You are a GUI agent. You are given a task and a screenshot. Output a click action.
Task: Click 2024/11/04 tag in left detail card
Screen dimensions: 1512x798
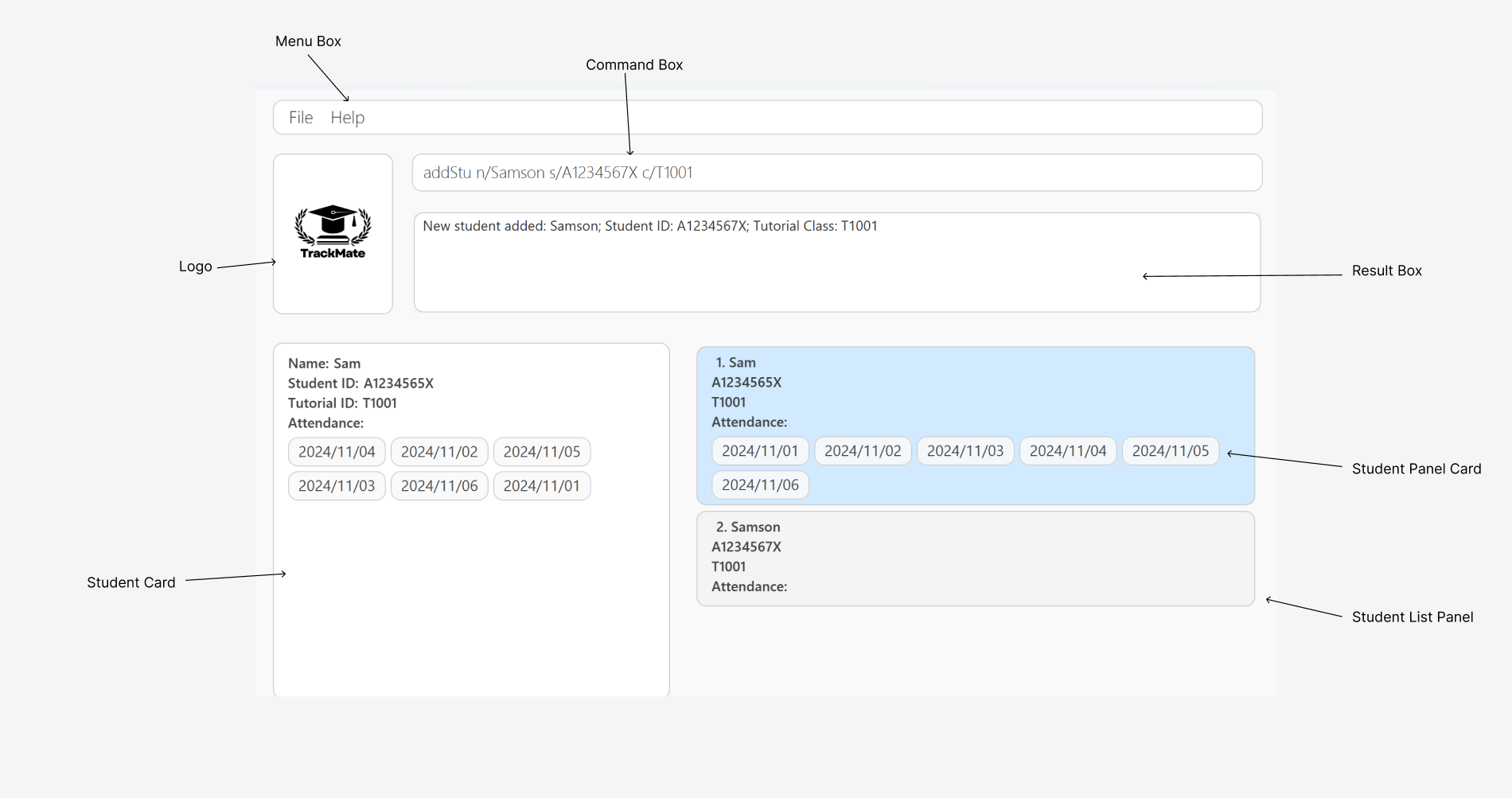click(x=337, y=452)
